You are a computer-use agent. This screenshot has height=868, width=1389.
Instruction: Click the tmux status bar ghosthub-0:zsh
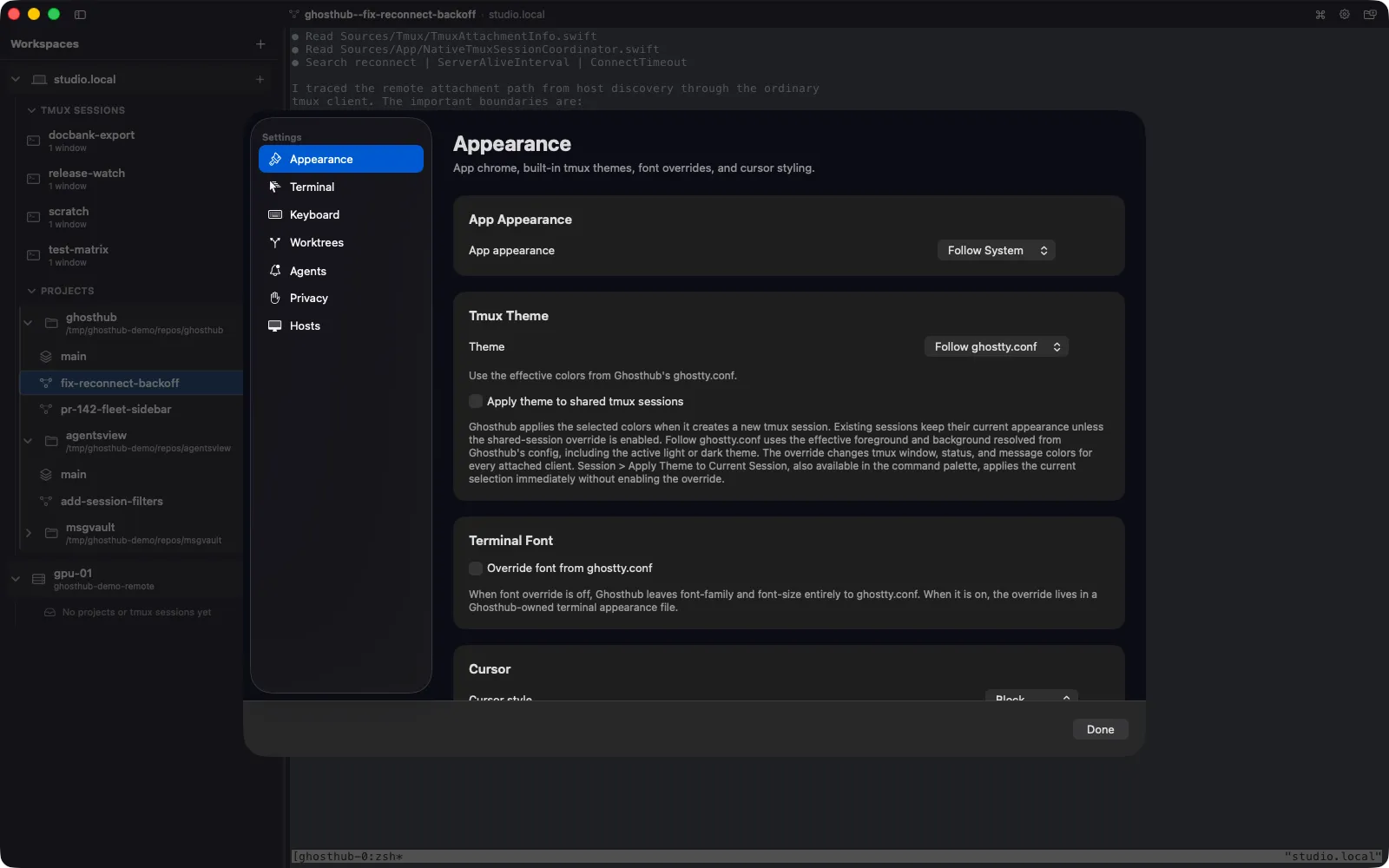point(347,857)
